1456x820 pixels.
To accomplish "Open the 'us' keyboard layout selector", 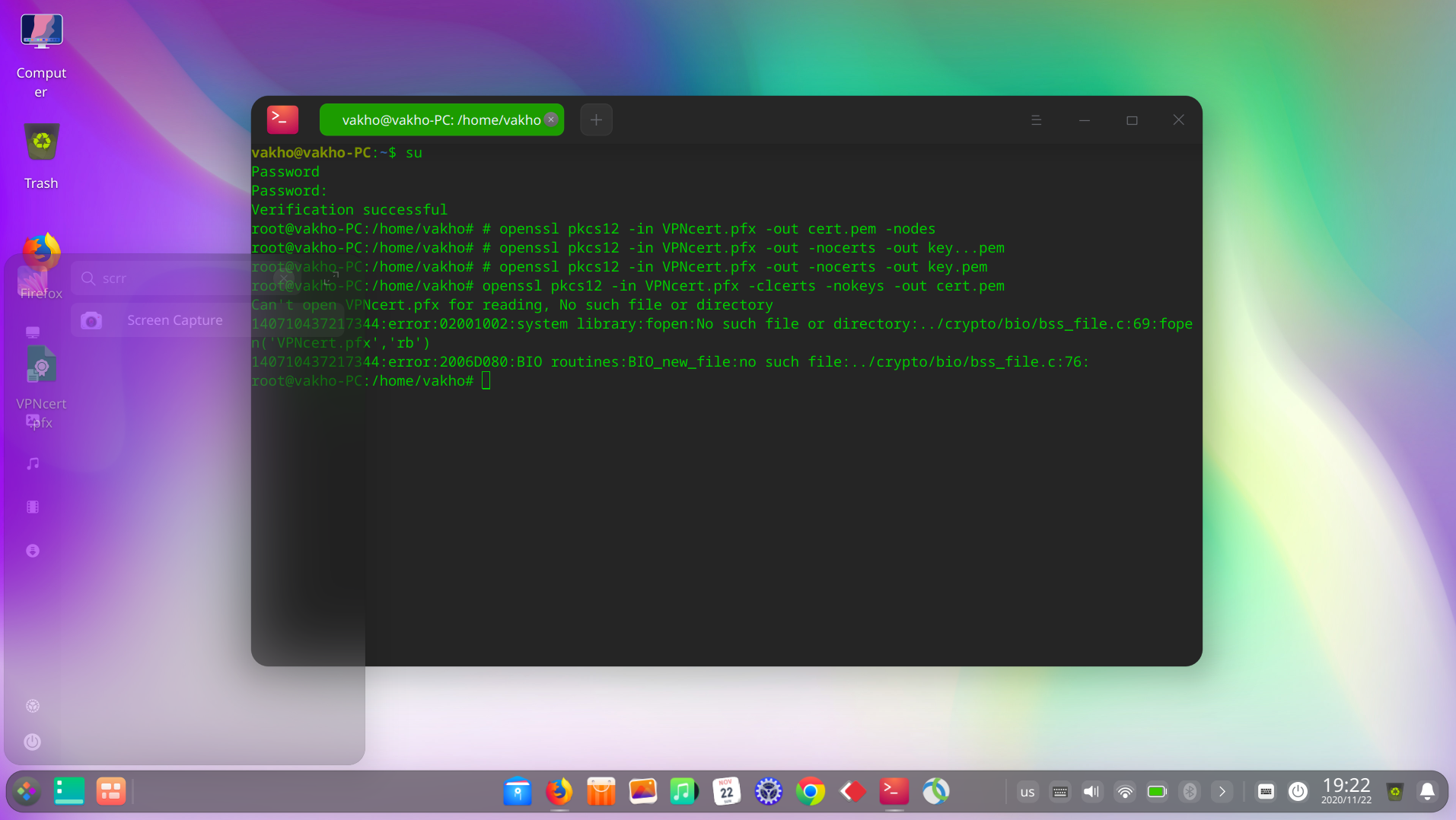I will click(x=1027, y=792).
